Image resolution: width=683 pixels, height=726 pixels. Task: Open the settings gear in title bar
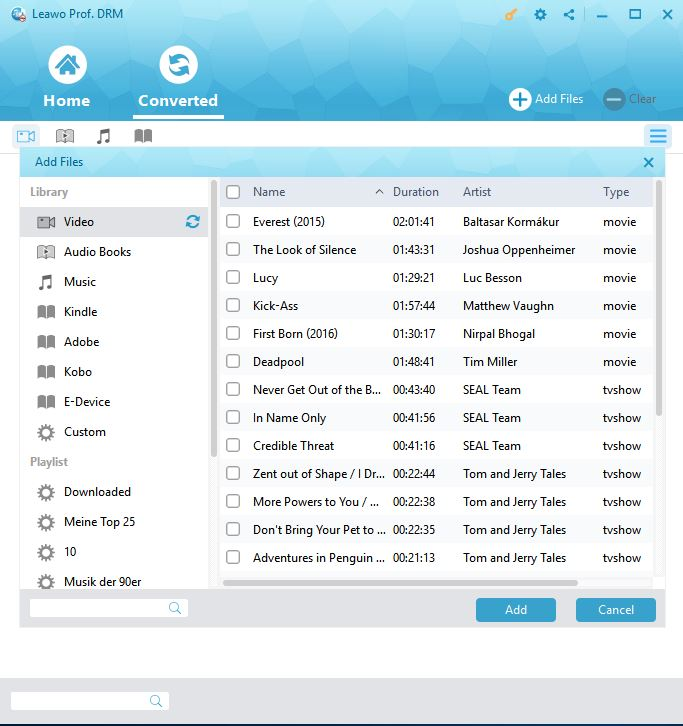pyautogui.click(x=540, y=15)
